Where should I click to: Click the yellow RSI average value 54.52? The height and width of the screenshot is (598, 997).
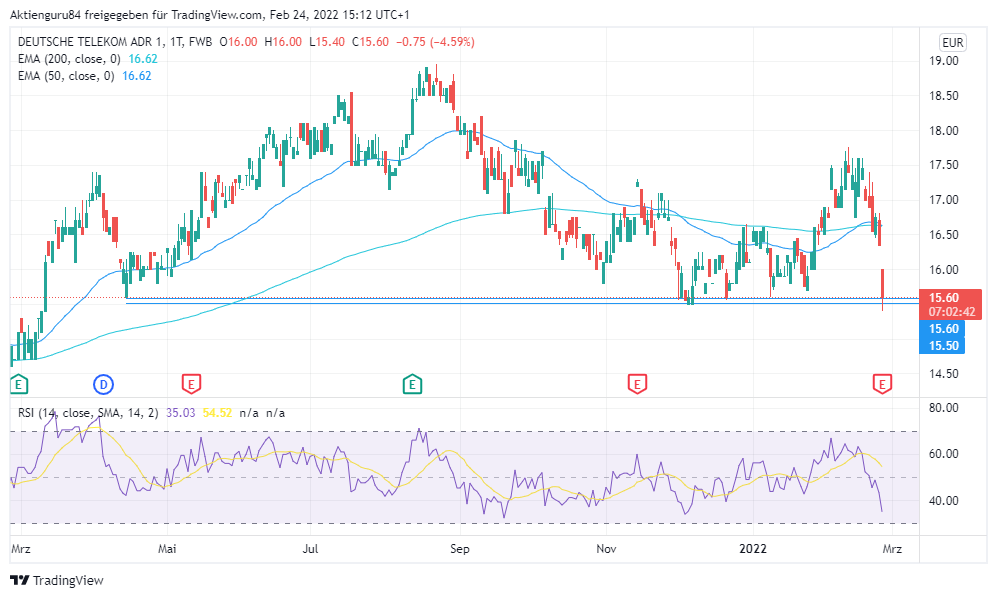[217, 413]
